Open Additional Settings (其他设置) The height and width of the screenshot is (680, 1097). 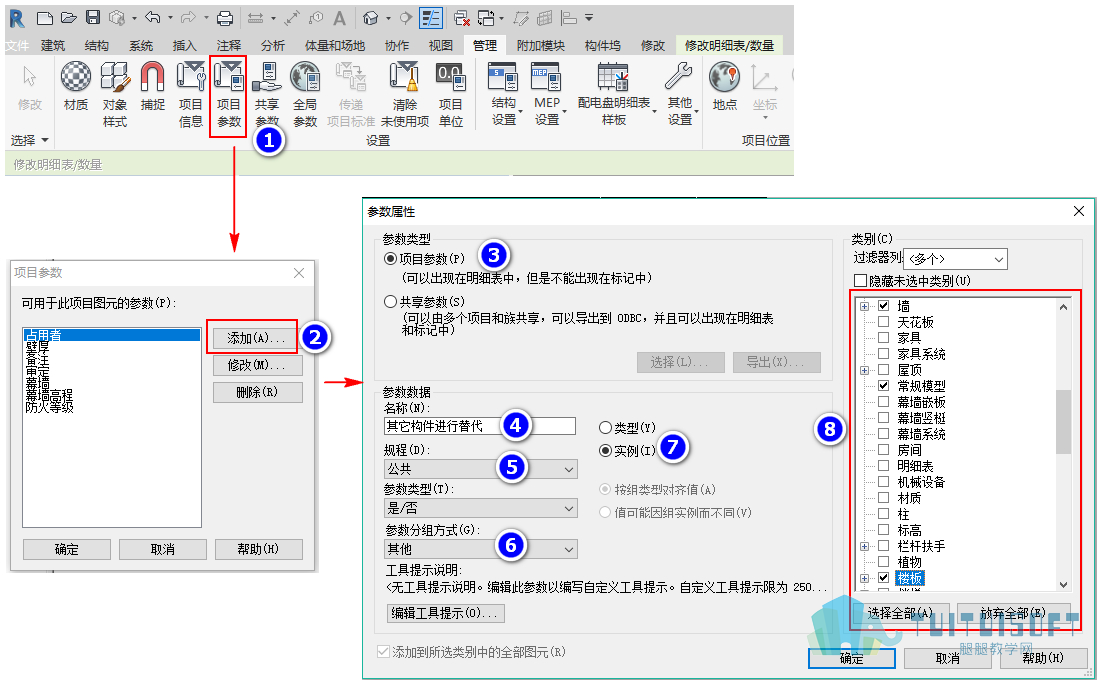pyautogui.click(x=679, y=94)
